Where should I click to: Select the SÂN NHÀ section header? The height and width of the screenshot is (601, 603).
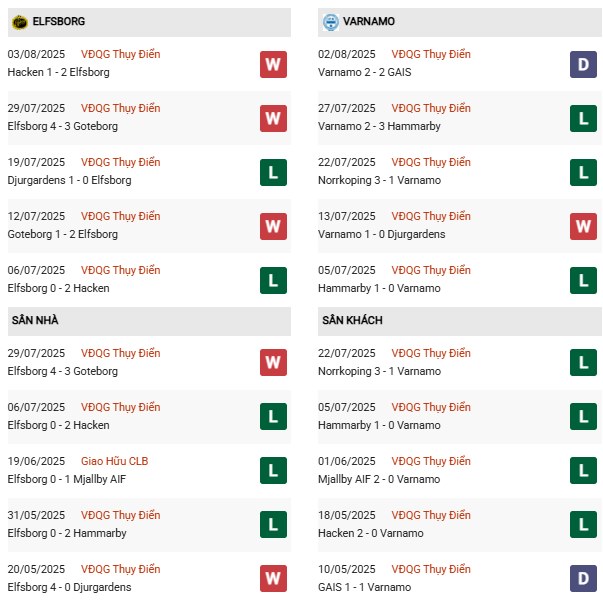coord(35,320)
